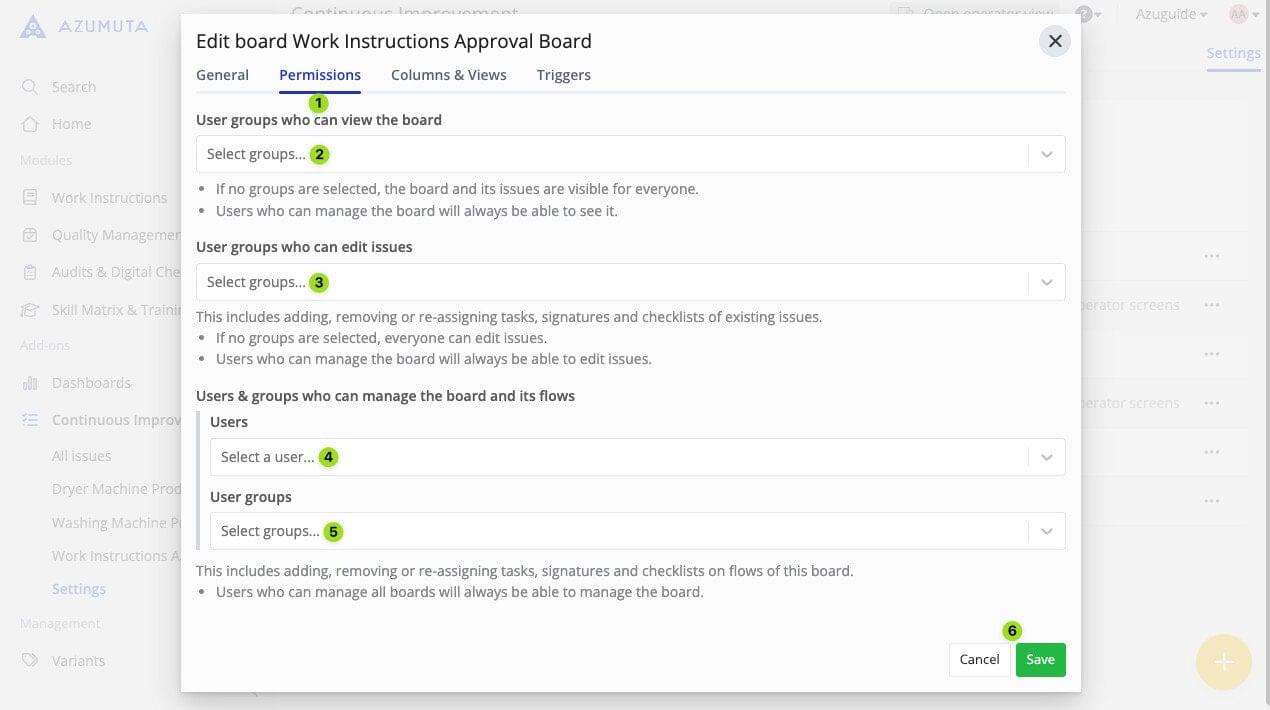Screen dimensions: 1270x710
Task: Go to the Triggers tab
Action: click(x=563, y=75)
